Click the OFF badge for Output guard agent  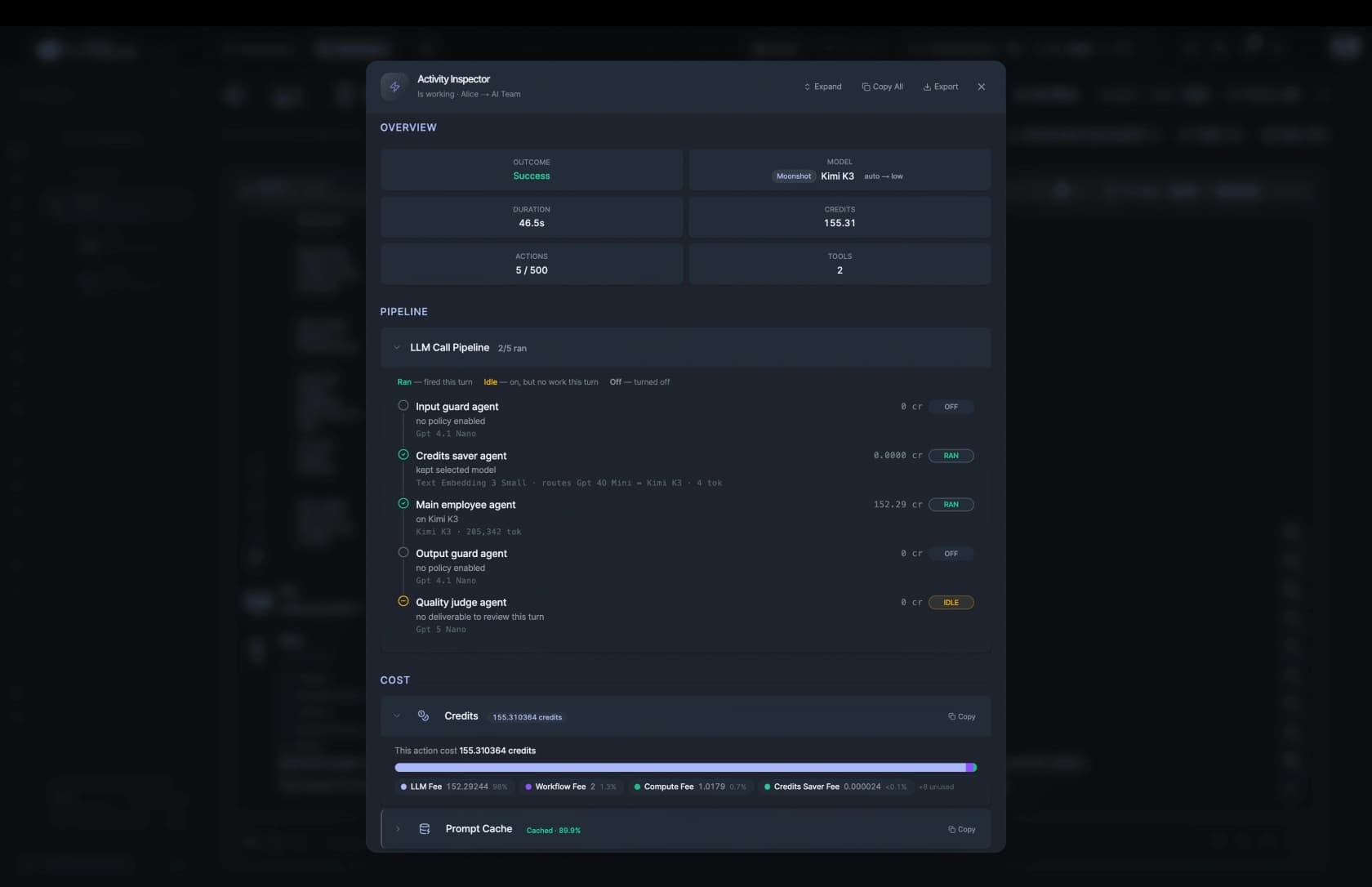pos(951,554)
